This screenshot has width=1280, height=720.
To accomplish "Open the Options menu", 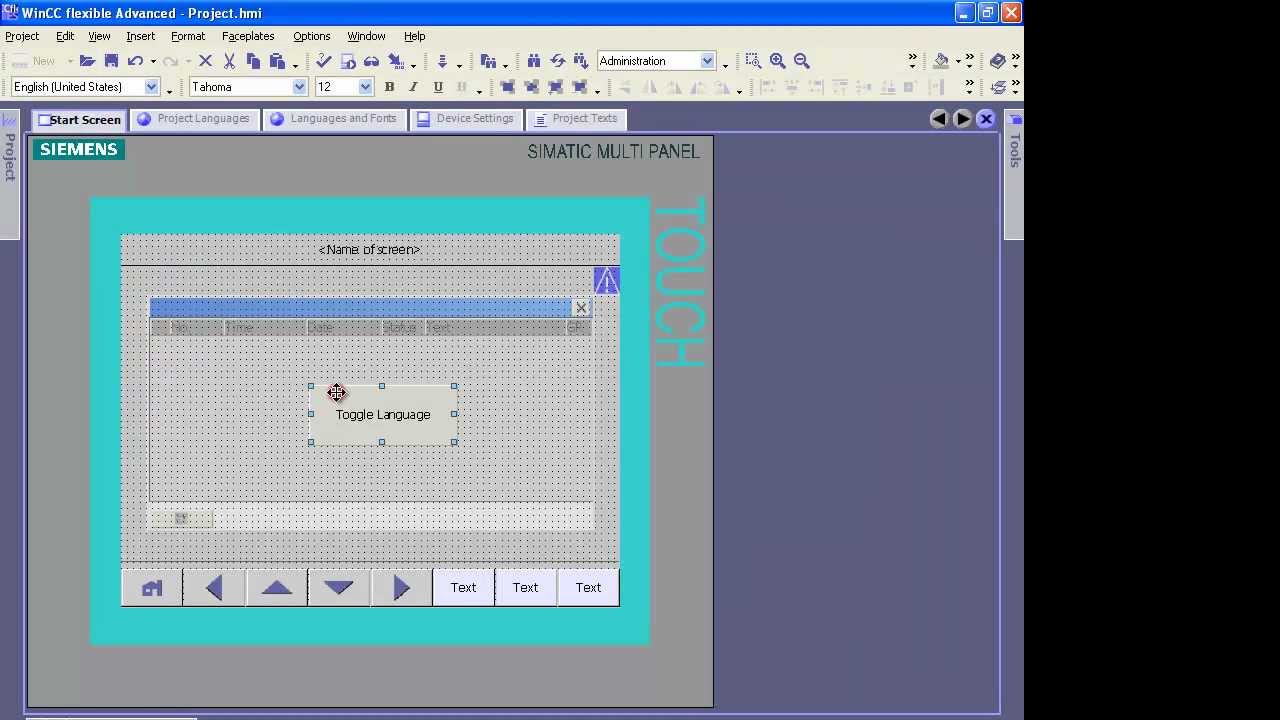I will 311,36.
